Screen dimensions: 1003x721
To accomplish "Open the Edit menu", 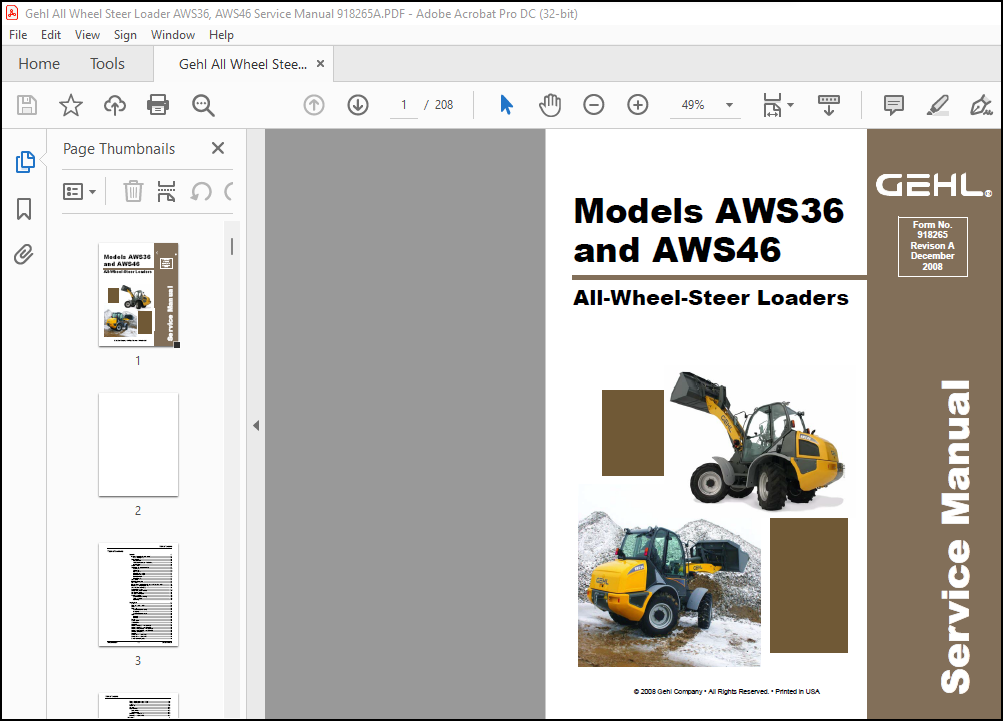I will [51, 35].
